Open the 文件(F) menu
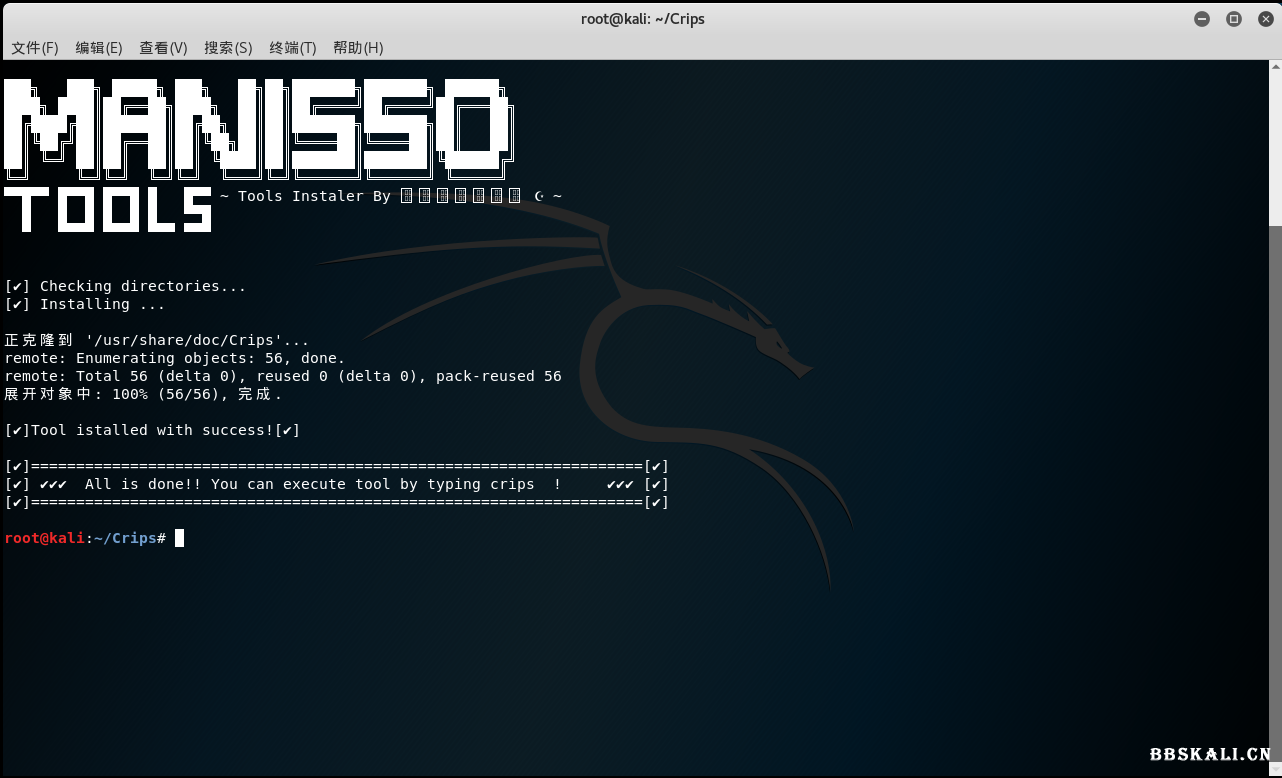 coord(35,48)
